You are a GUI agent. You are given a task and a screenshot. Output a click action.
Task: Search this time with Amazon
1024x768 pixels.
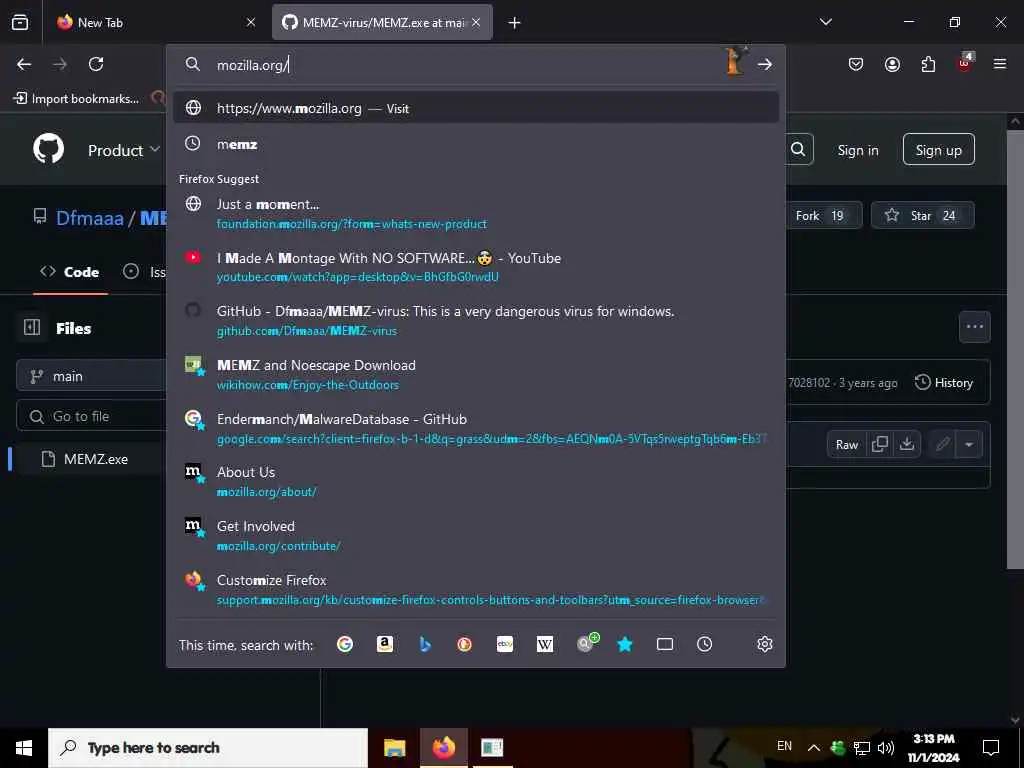385,644
